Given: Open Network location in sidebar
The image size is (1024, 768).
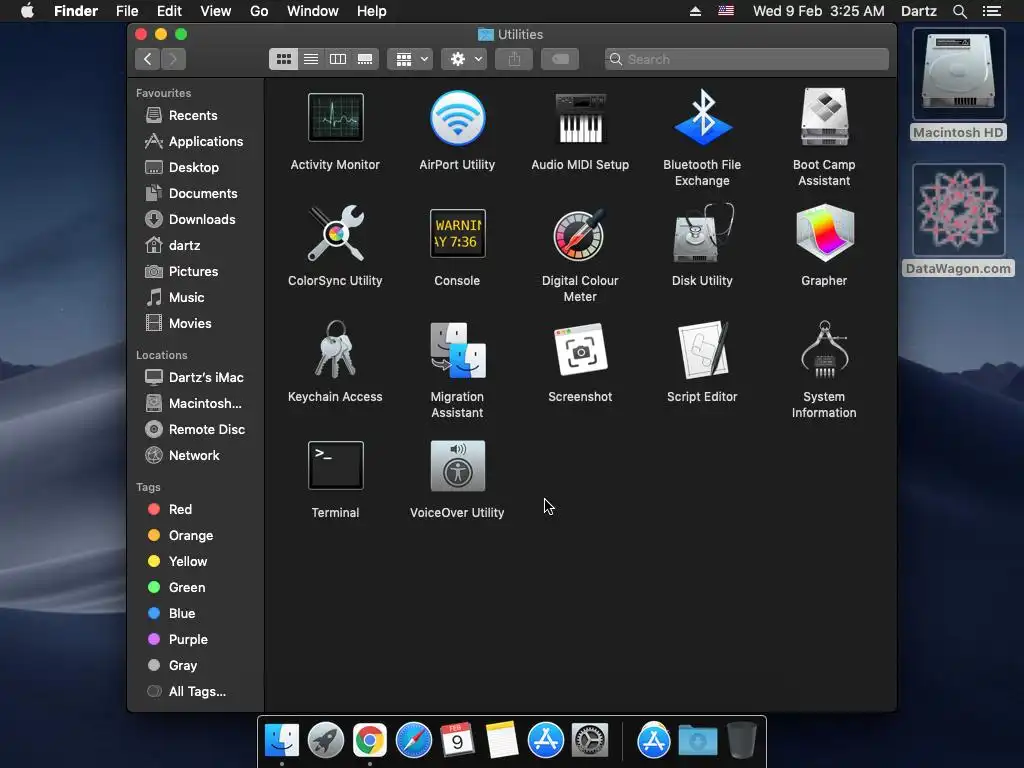Looking at the screenshot, I should click(195, 455).
